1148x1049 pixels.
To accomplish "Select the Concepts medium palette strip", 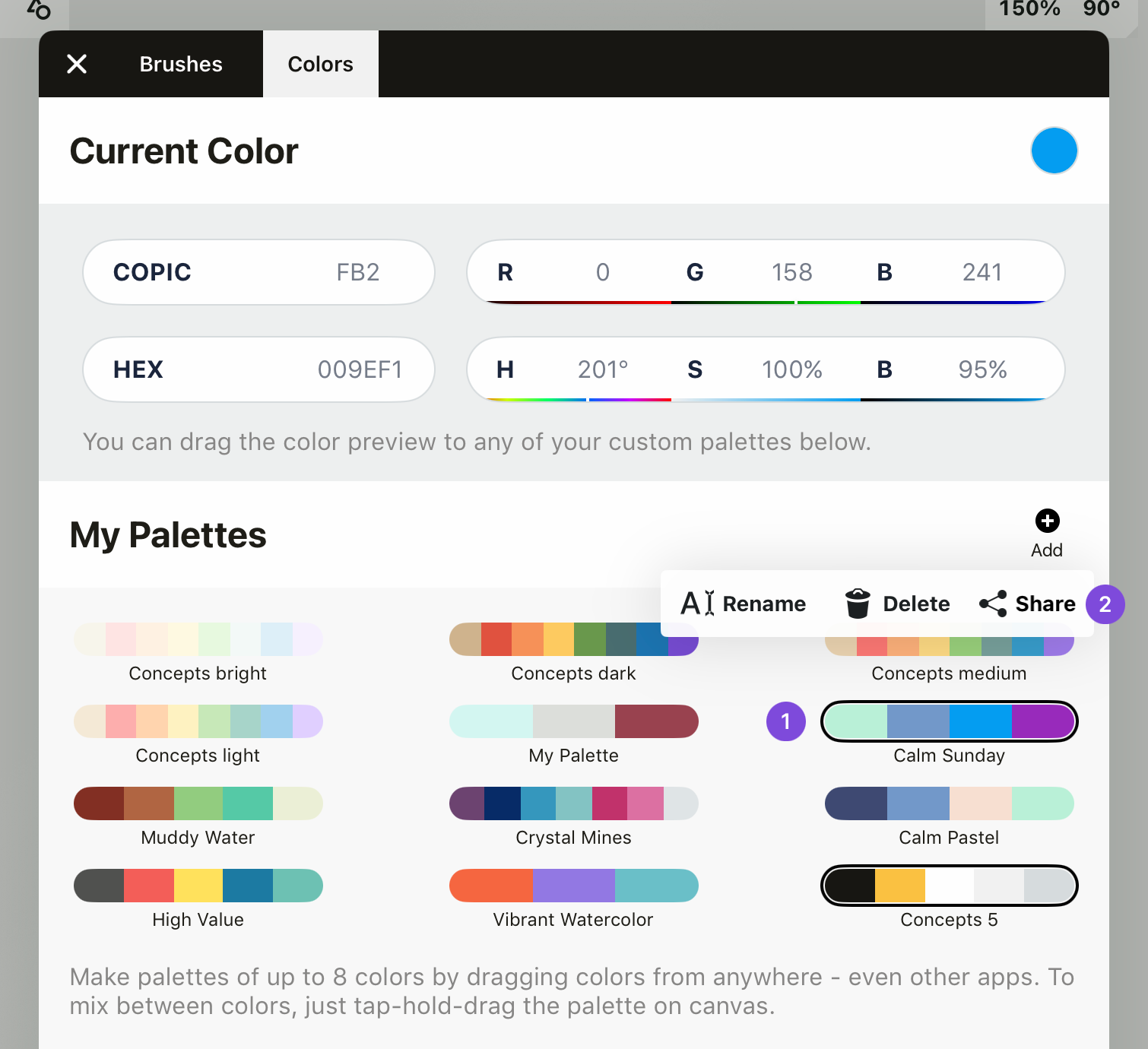I will tap(950, 645).
